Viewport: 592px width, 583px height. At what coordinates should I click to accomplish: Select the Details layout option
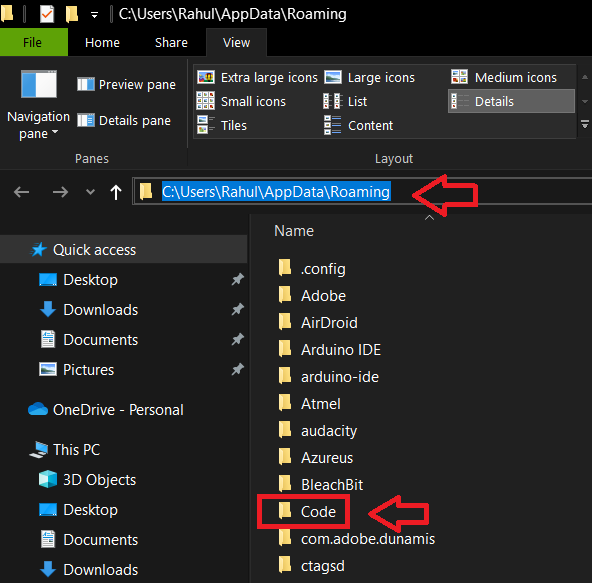pos(511,101)
